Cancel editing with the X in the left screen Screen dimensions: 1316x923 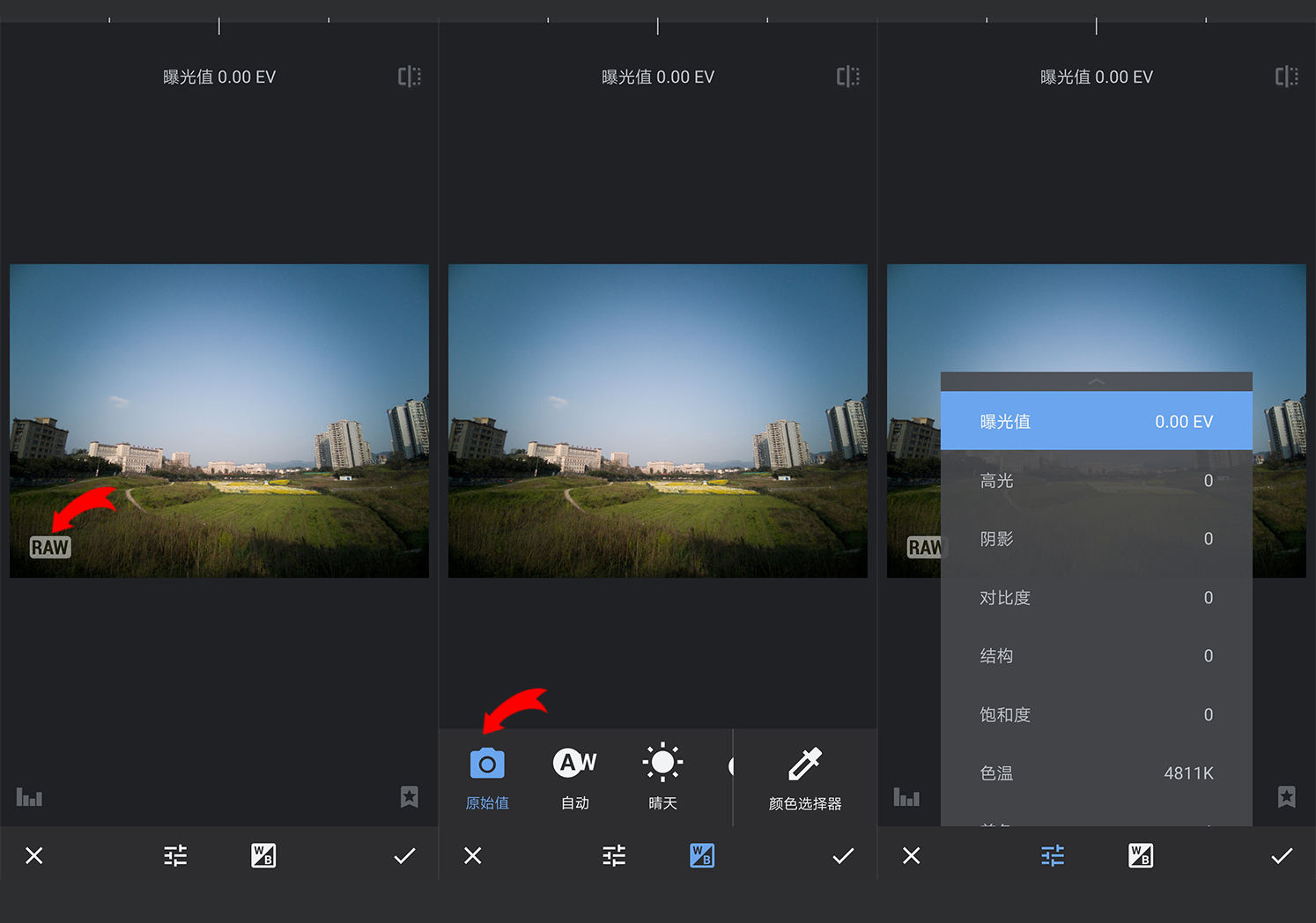click(x=34, y=855)
